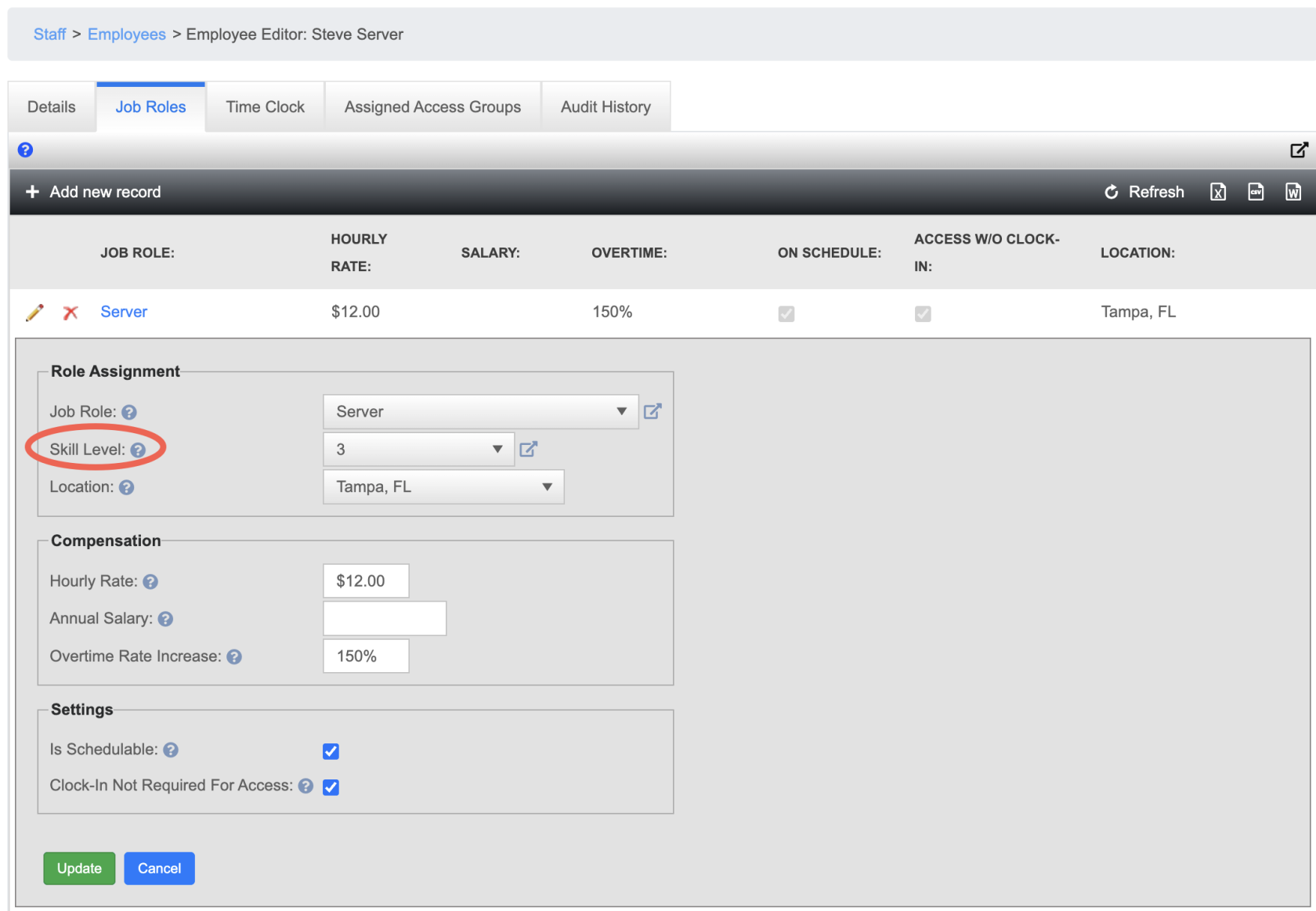
Task: Click into the Annual Salary field
Action: pos(385,618)
